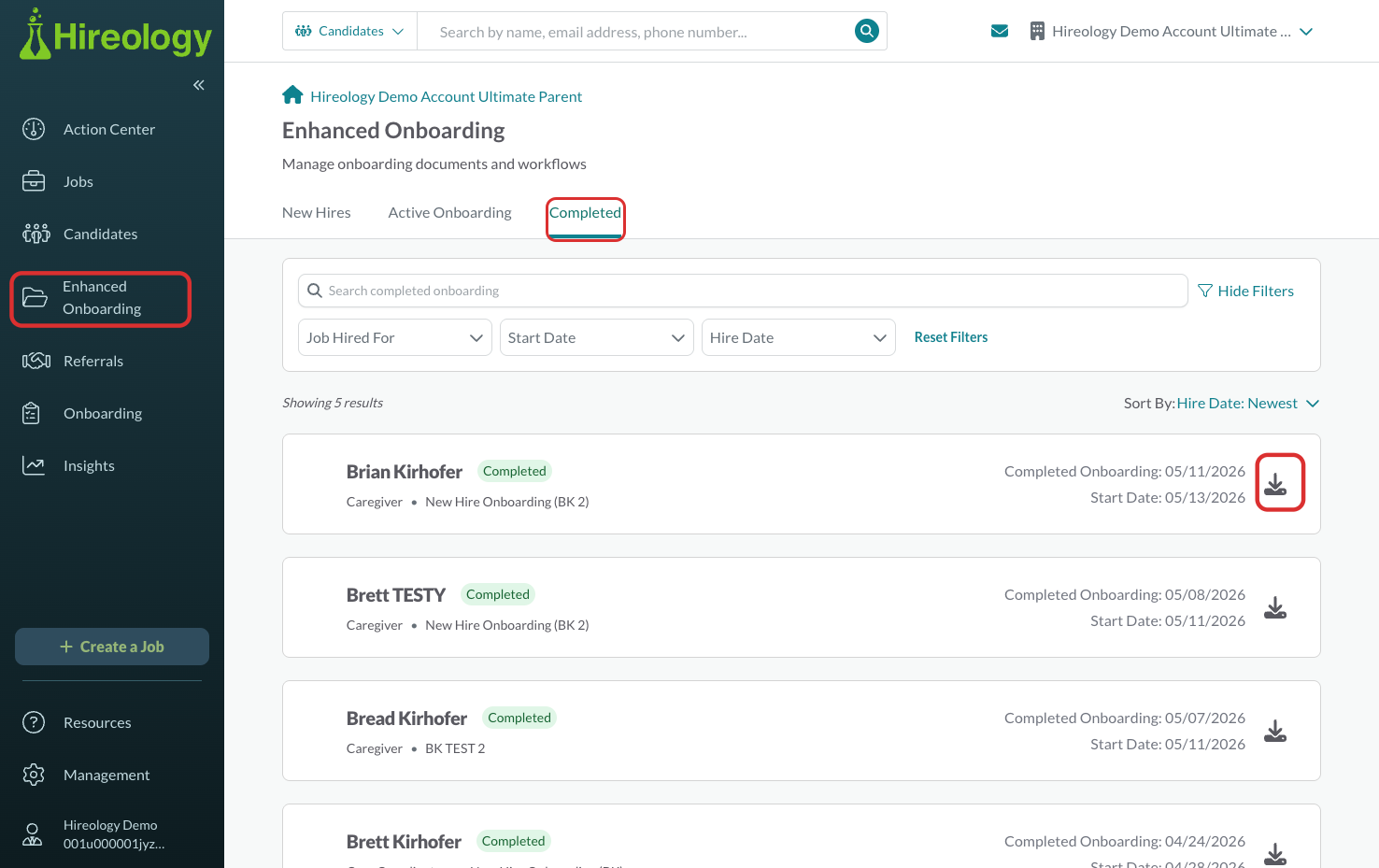The image size is (1379, 868).
Task: Click the building icon beside account name
Action: pos(1037,31)
